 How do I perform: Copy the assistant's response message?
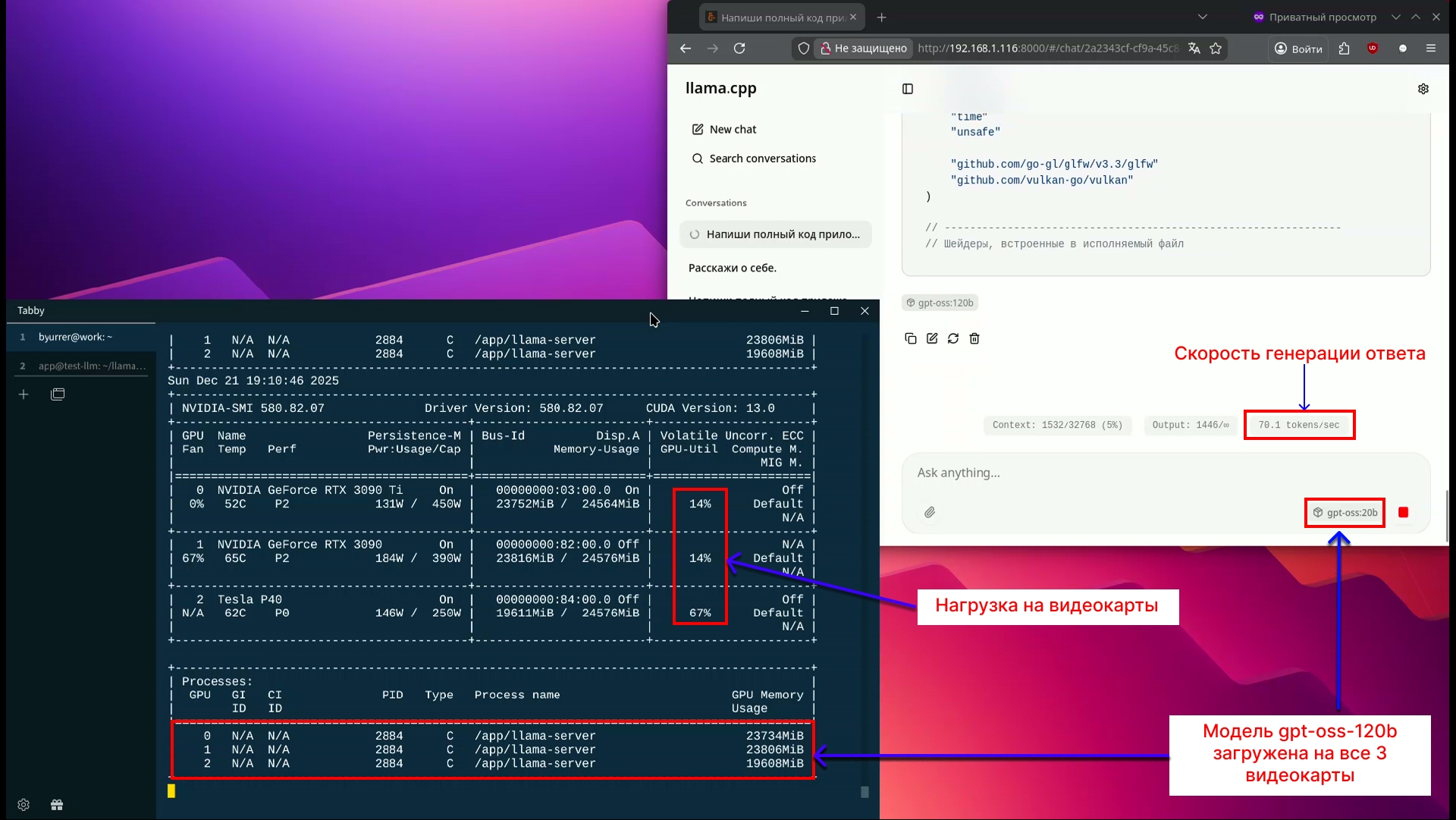911,338
